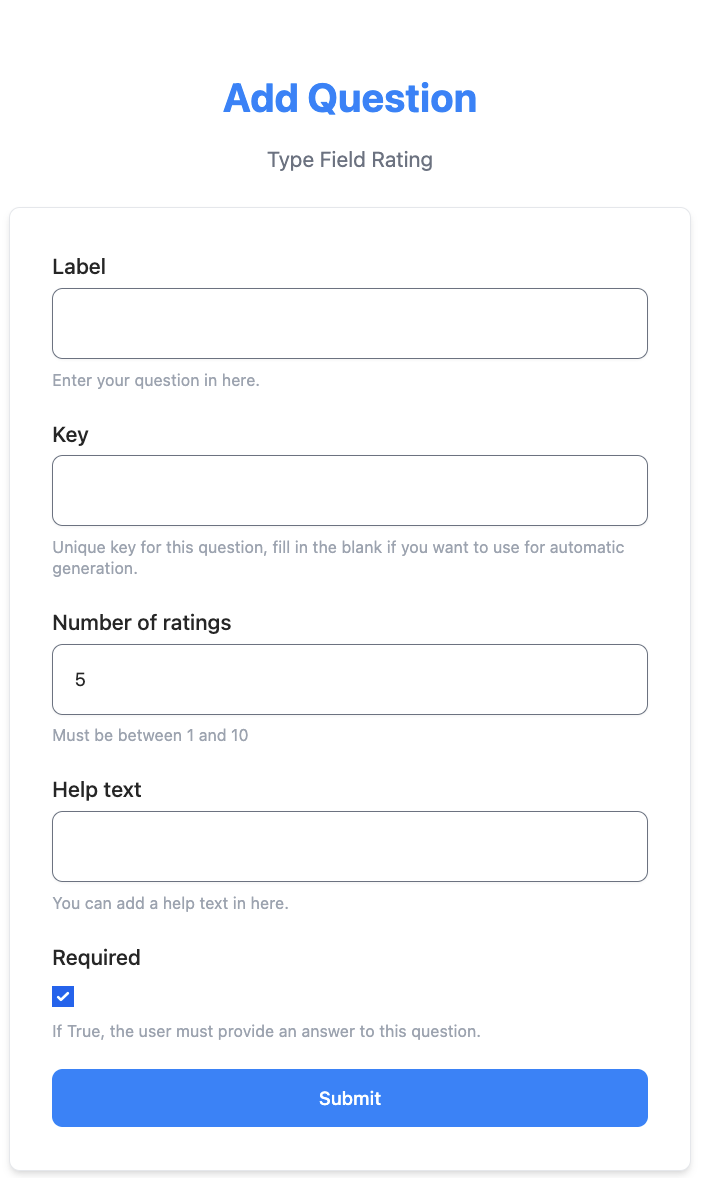Click the 'If True, the user must' hint
The width and height of the screenshot is (706, 1178).
[x=267, y=1032]
